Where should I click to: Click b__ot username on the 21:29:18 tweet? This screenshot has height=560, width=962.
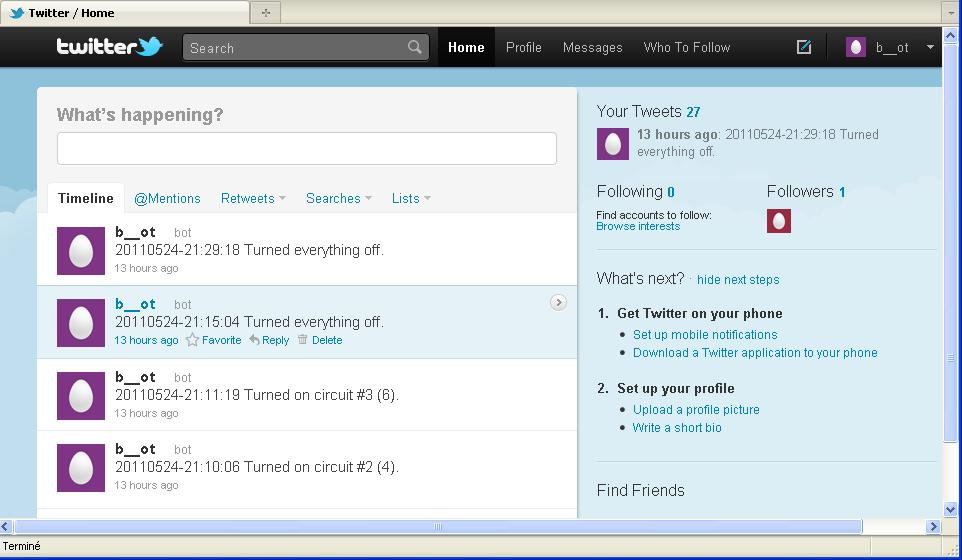pos(136,232)
